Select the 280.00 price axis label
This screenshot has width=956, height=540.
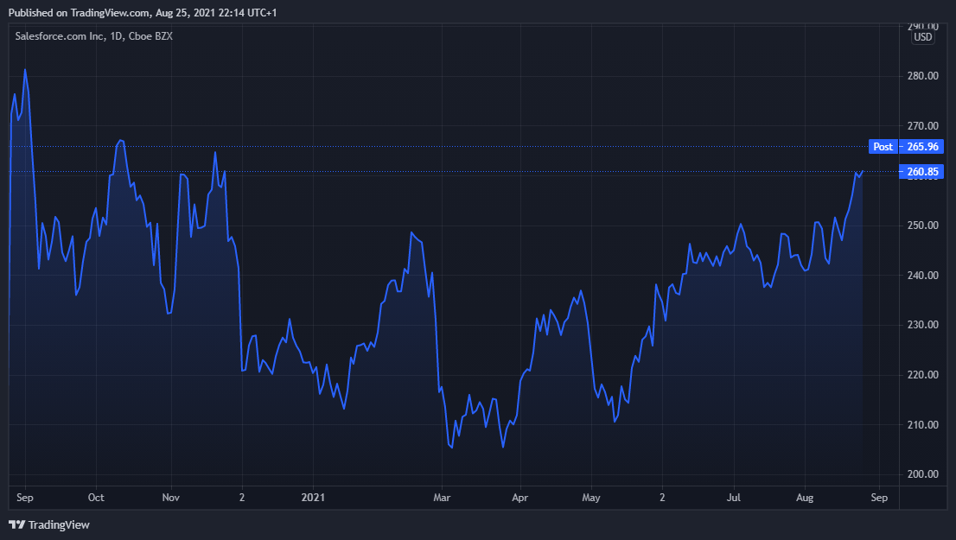[922, 76]
